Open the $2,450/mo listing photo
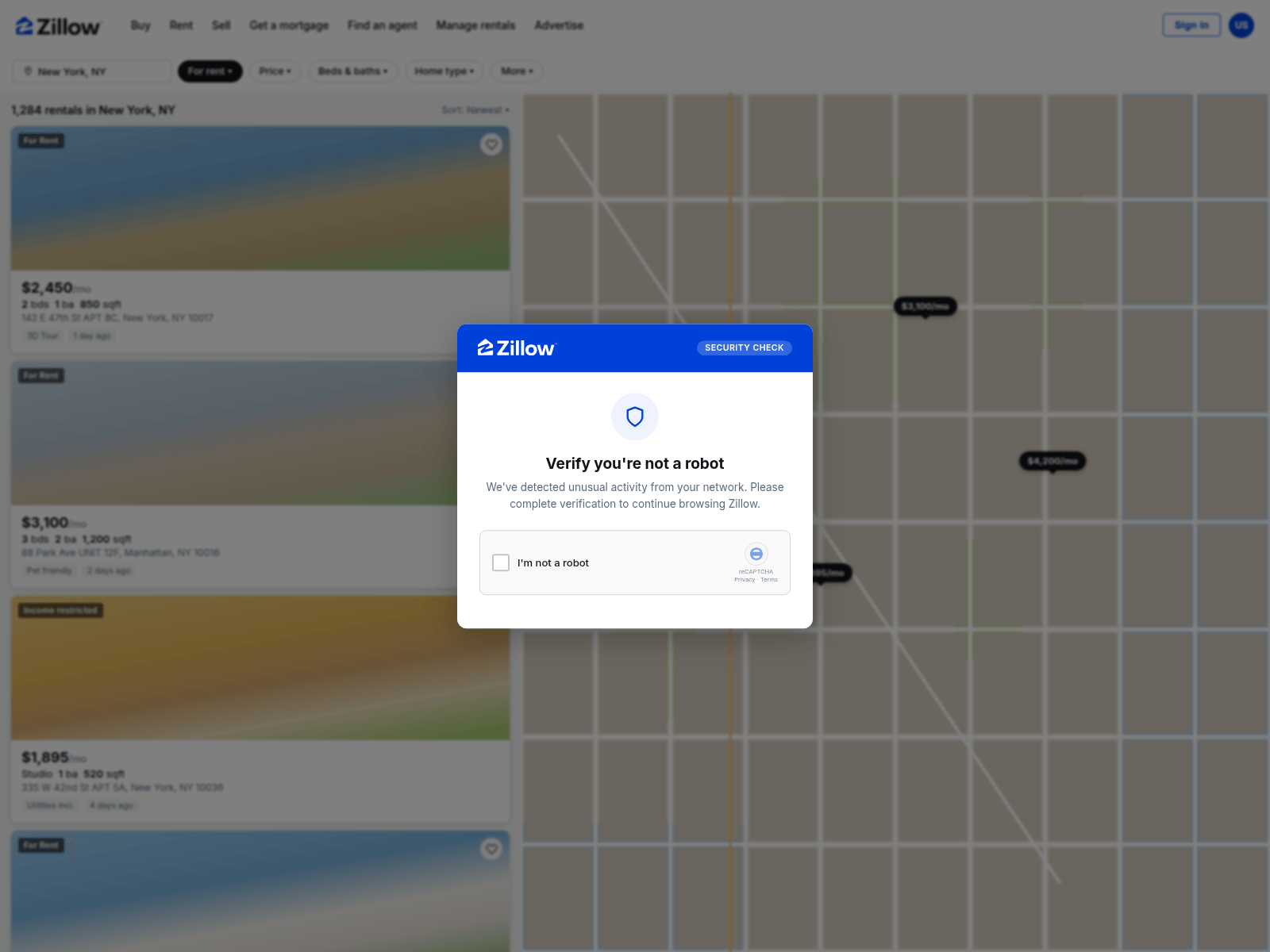Image resolution: width=1270 pixels, height=952 pixels. [x=260, y=198]
